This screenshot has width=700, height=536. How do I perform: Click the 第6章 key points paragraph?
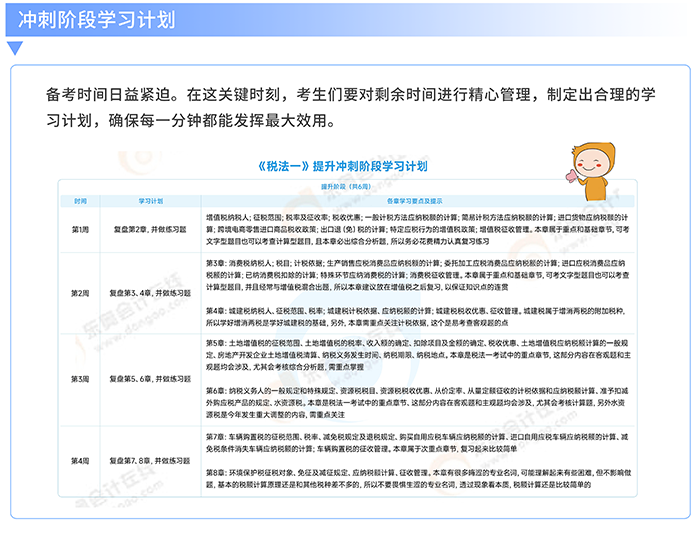(417, 400)
